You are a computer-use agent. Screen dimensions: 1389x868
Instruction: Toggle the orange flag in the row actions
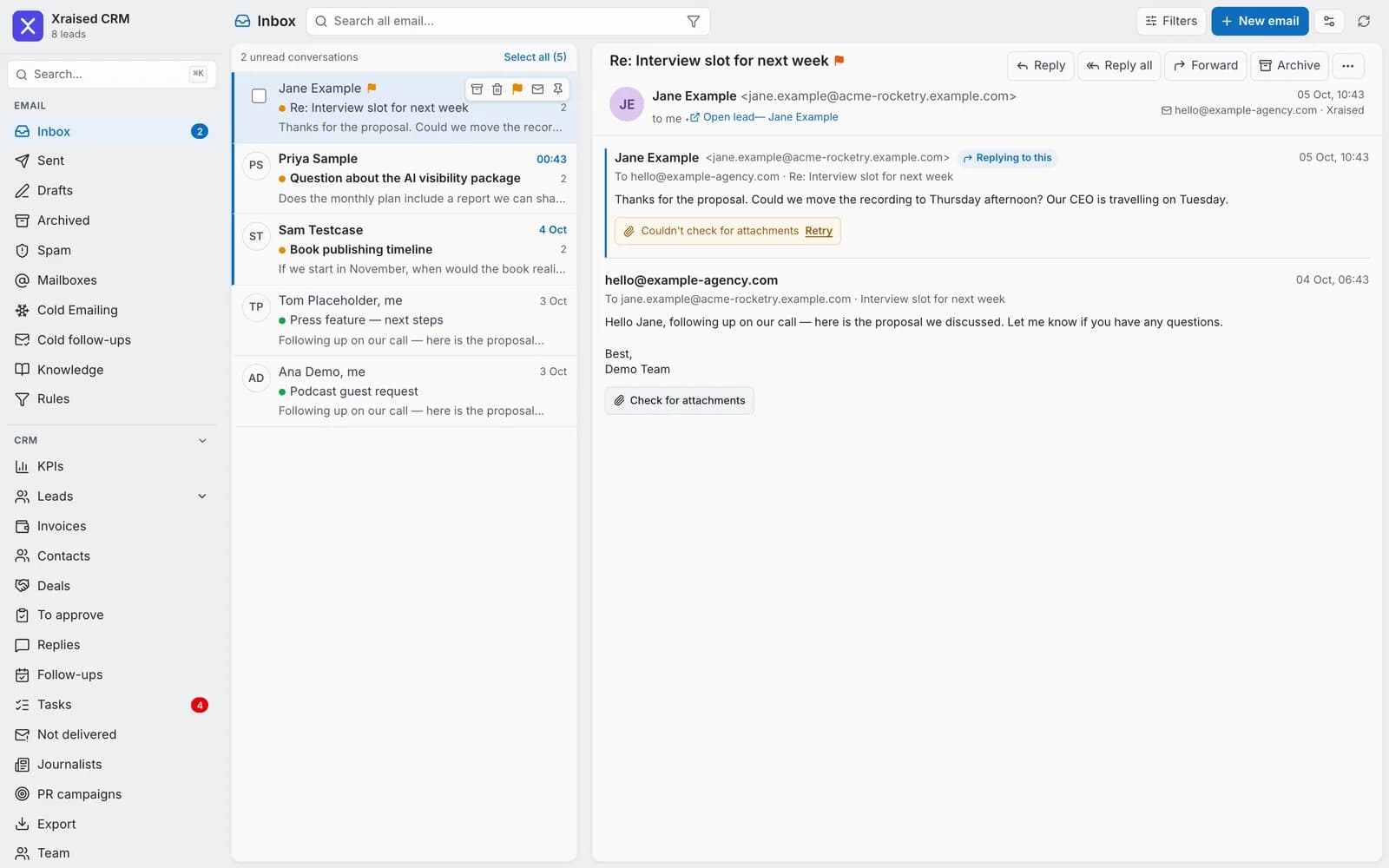[517, 89]
